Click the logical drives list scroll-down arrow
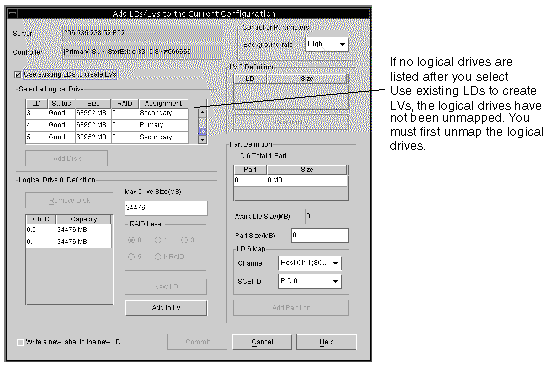Image resolution: width=549 pixels, height=368 pixels. [202, 139]
